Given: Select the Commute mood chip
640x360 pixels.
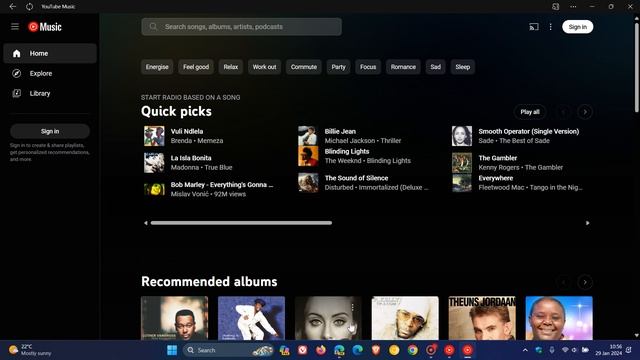Looking at the screenshot, I should (x=304, y=67).
